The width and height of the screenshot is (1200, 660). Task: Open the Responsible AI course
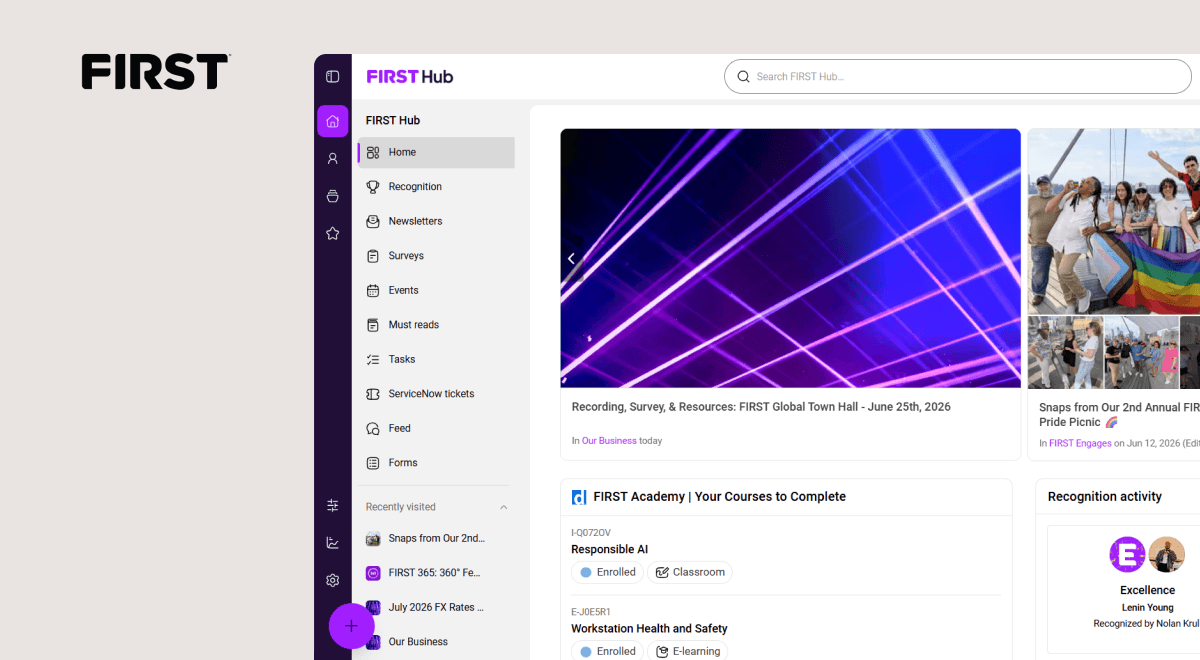pos(609,549)
